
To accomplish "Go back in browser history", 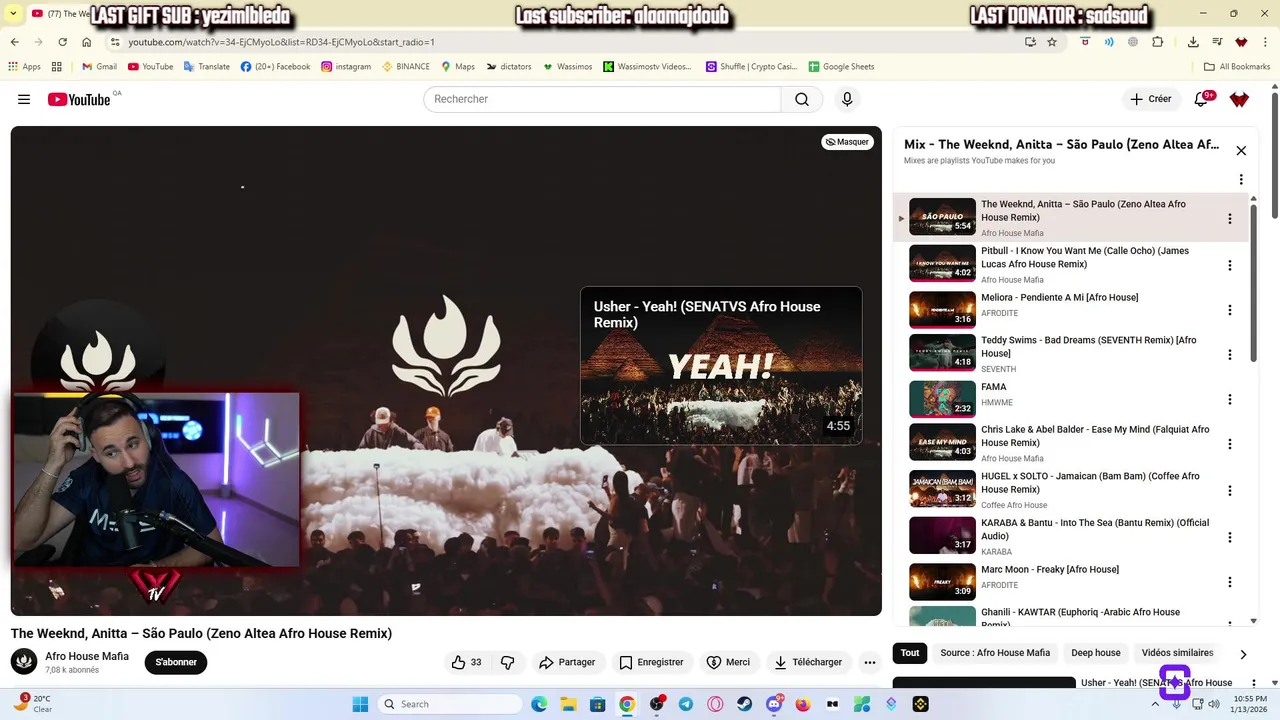I will (x=14, y=42).
